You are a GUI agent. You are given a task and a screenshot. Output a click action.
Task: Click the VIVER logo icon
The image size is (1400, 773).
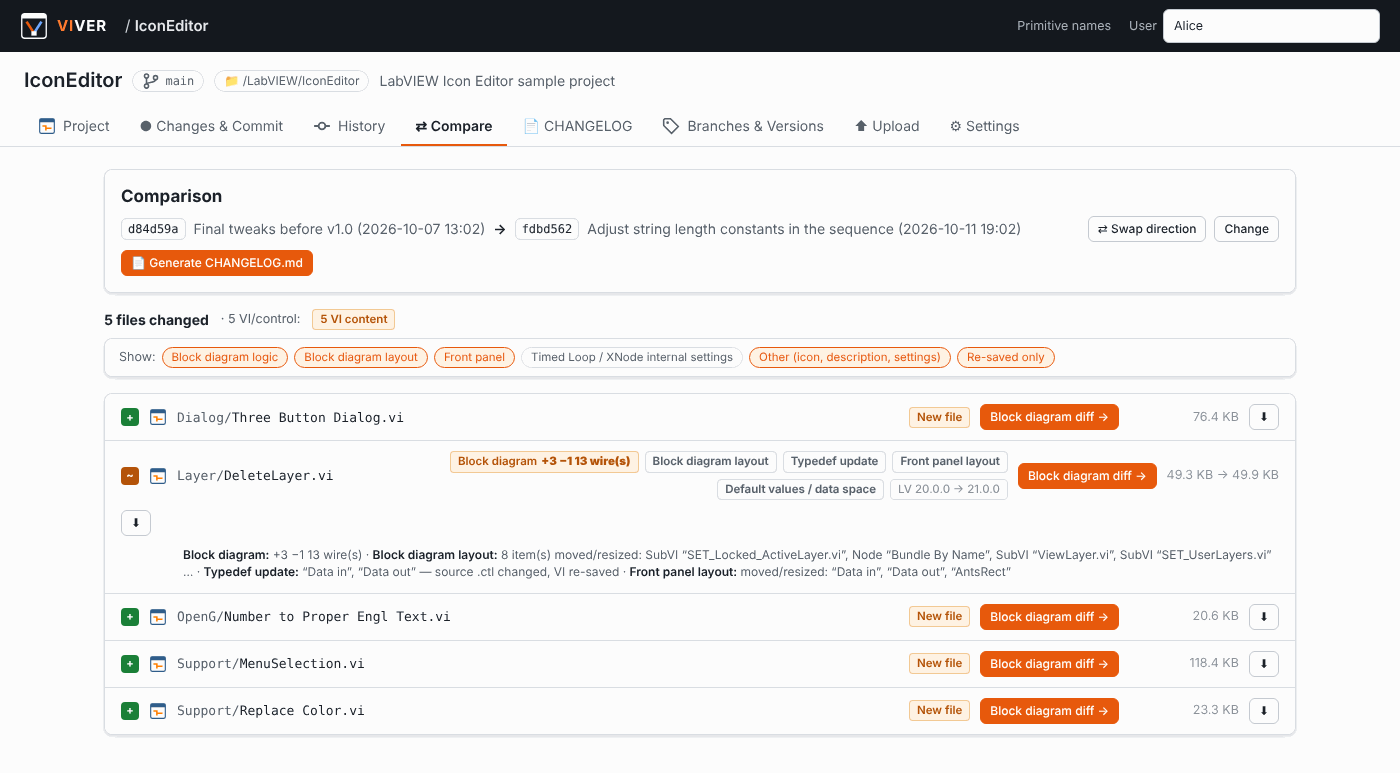pyautogui.click(x=34, y=26)
